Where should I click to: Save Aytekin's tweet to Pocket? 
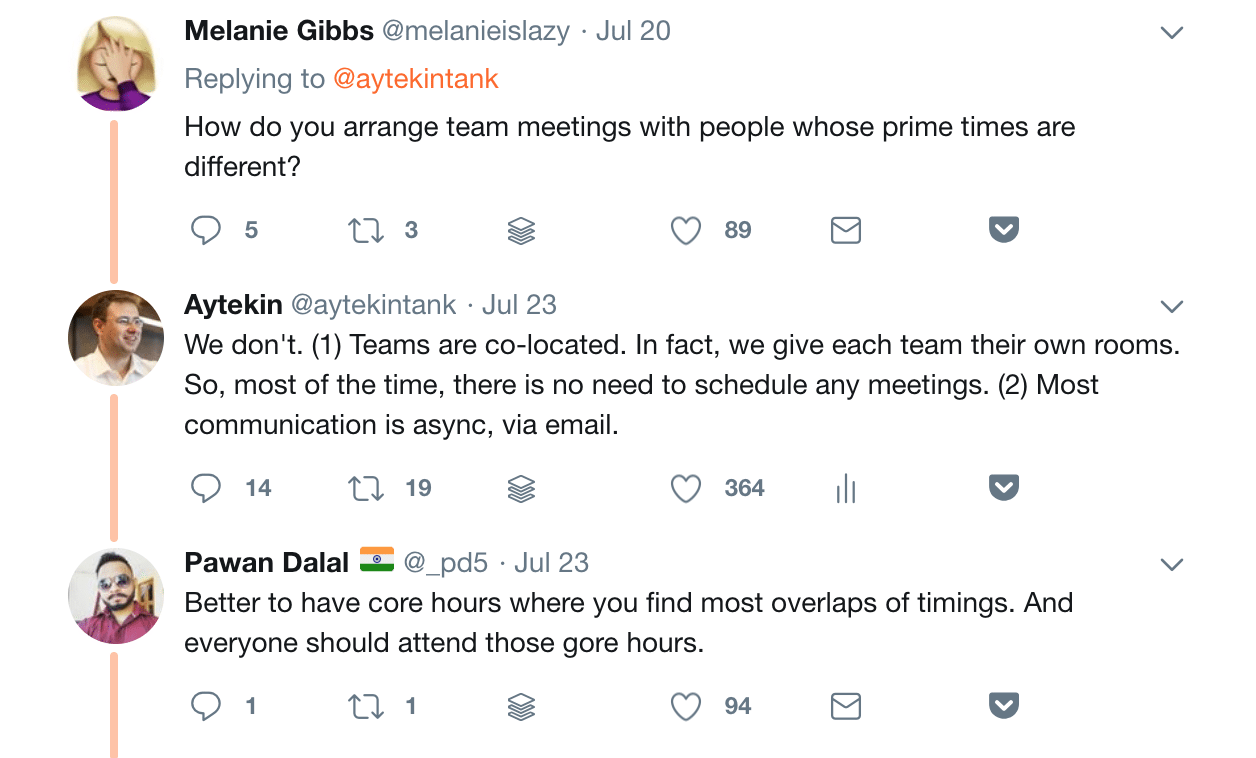tap(1003, 489)
